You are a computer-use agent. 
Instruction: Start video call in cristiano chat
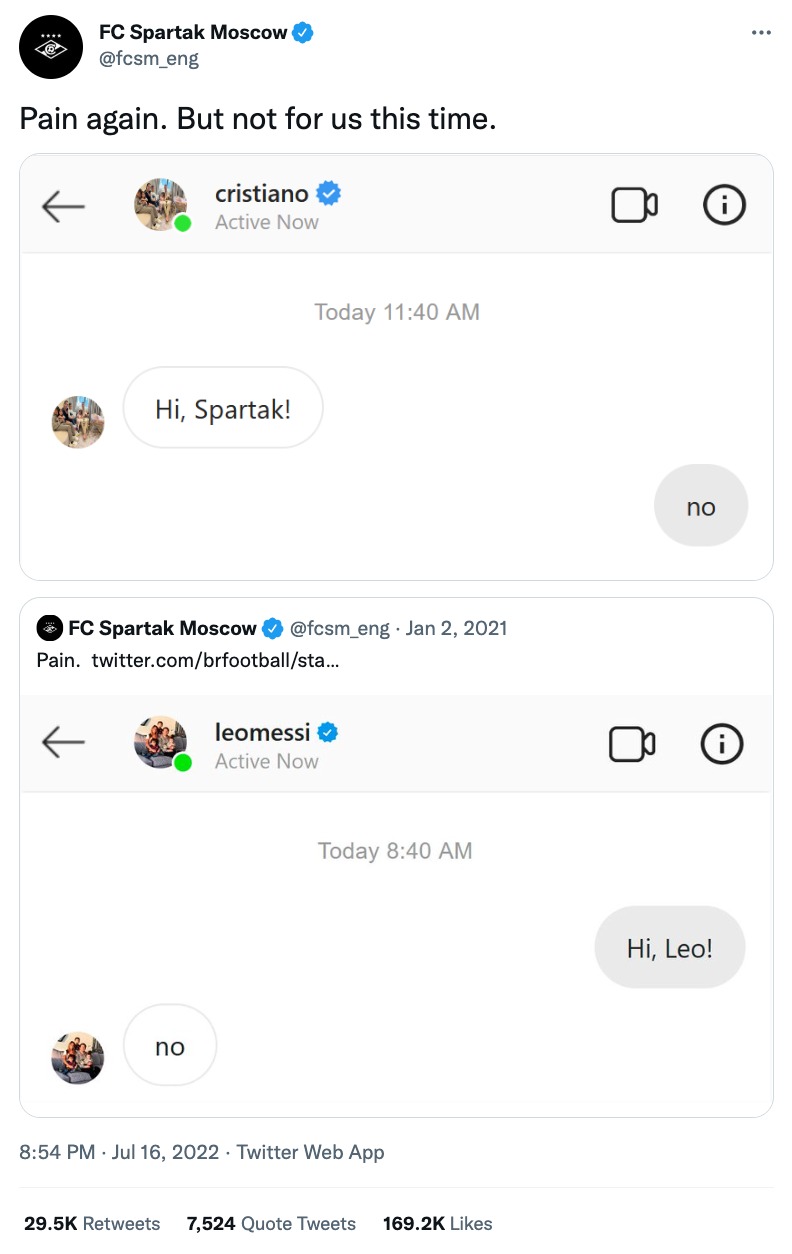pos(634,205)
